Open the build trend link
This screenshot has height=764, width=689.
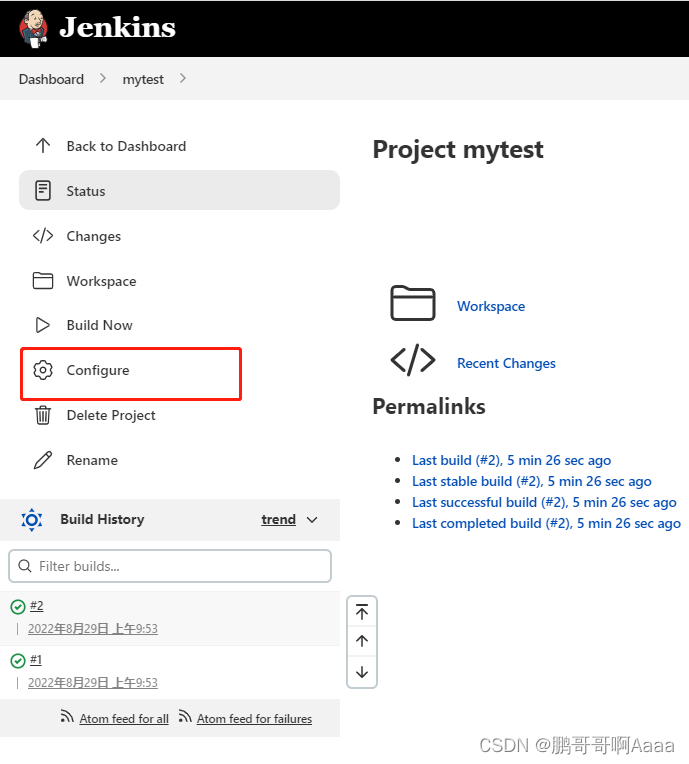tap(278, 519)
